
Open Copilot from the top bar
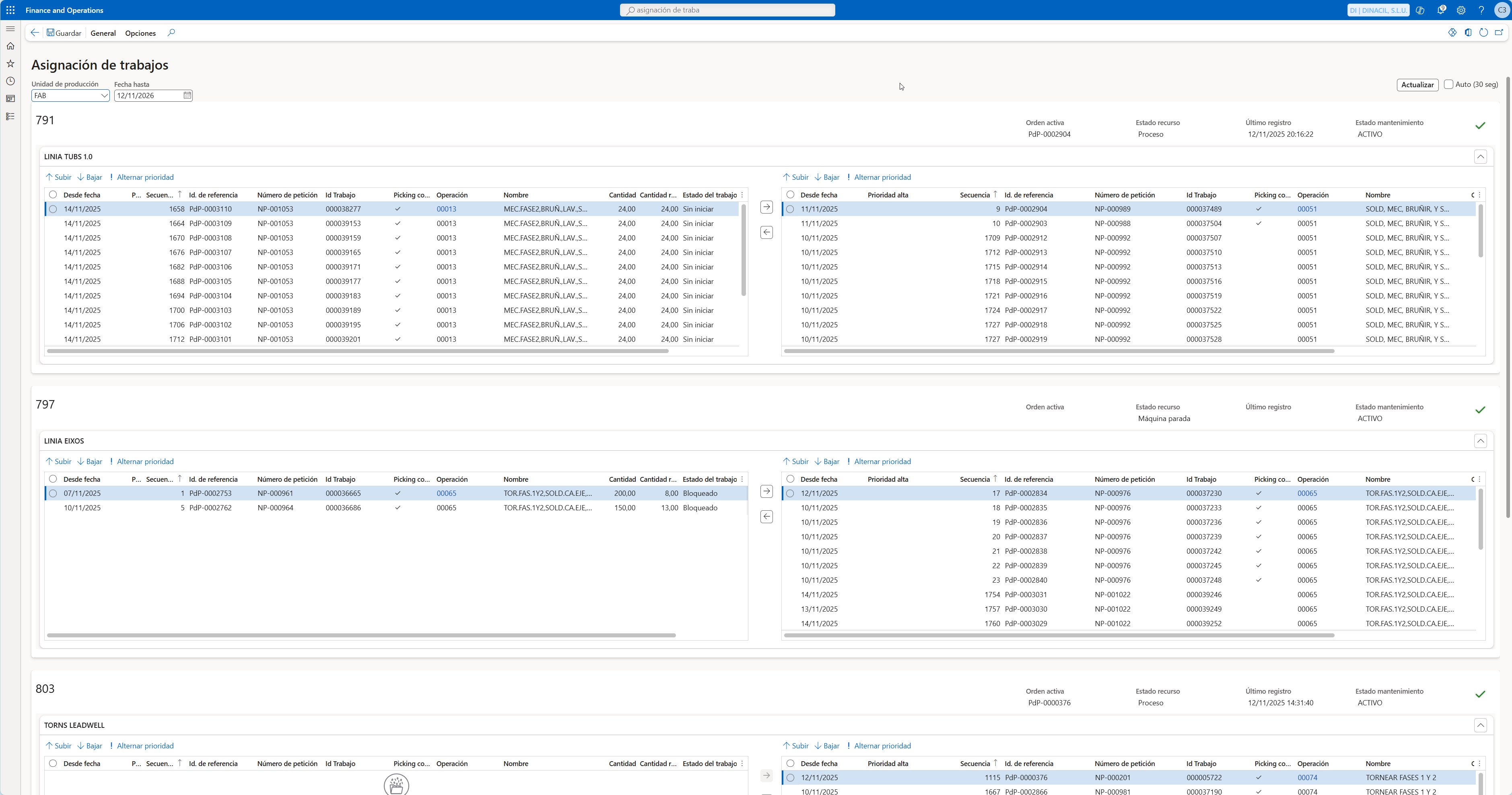pos(1420,10)
